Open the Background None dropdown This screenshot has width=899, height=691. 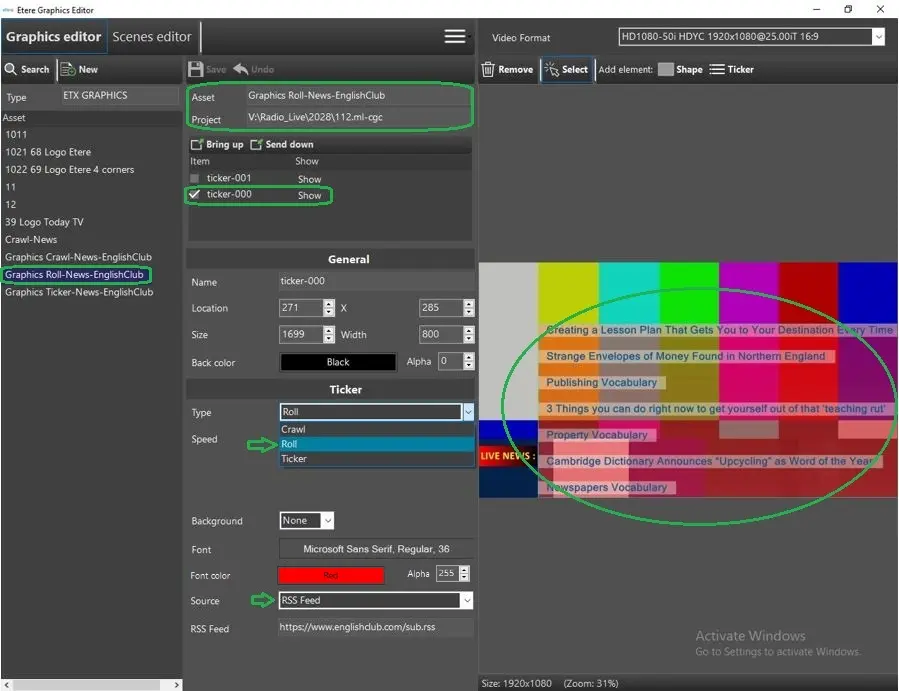[327, 520]
